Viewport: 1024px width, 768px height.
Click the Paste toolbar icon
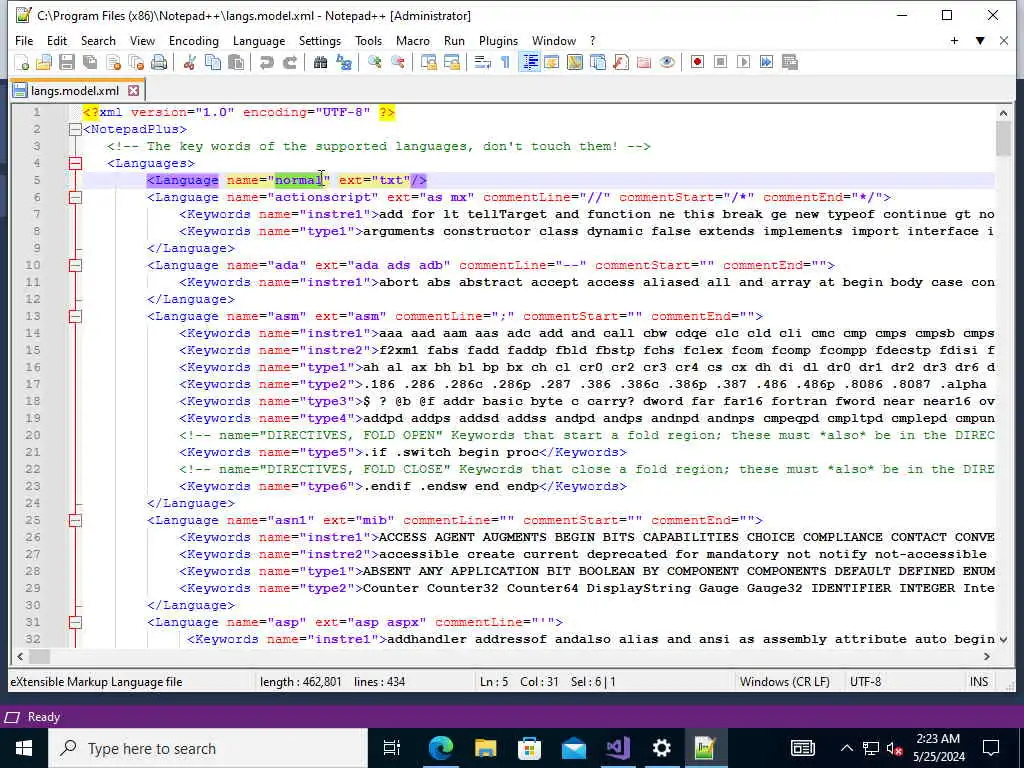(x=236, y=62)
